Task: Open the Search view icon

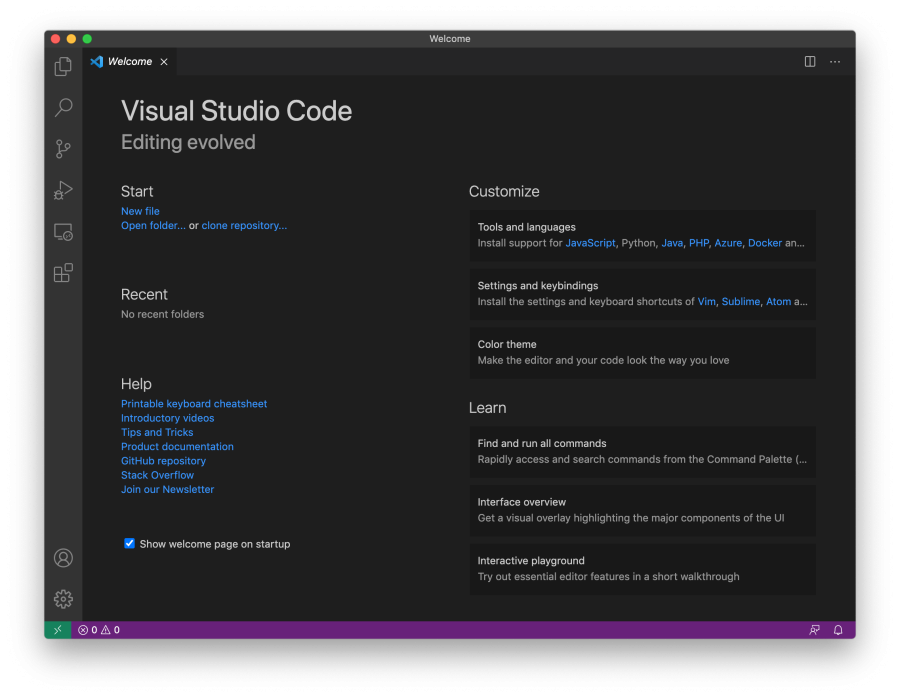Action: [x=63, y=107]
